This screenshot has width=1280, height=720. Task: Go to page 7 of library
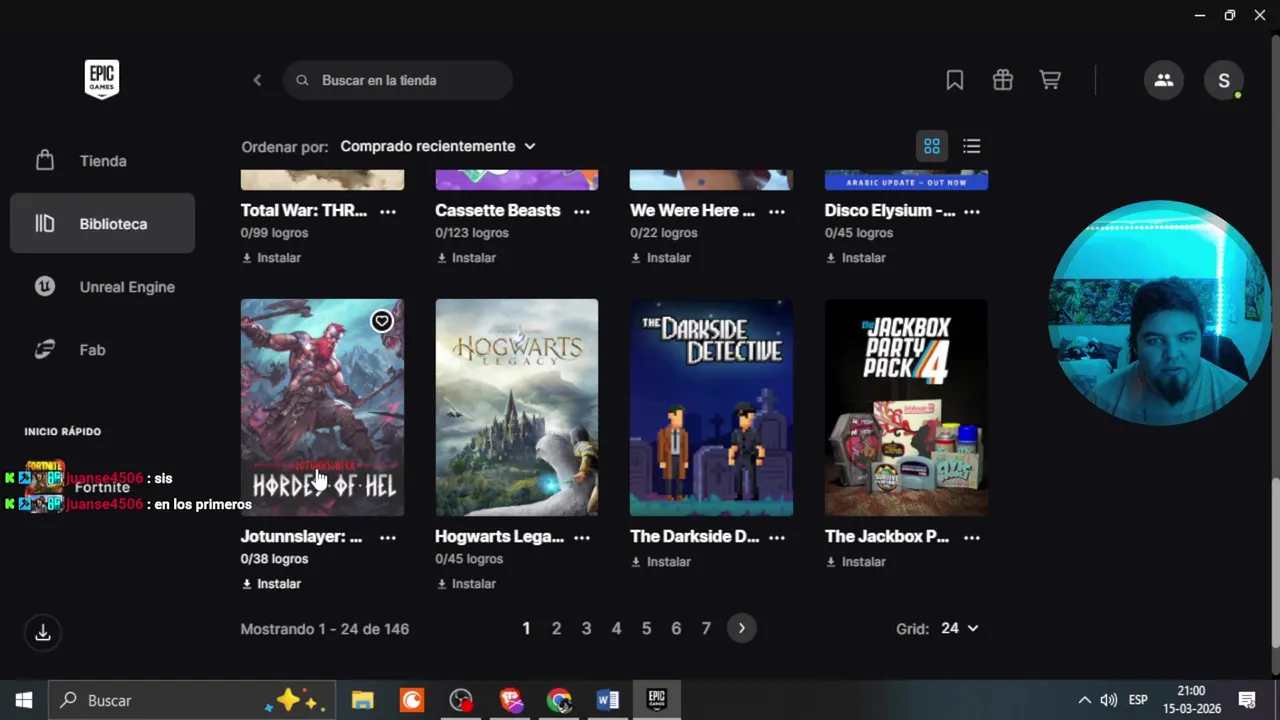tap(706, 629)
